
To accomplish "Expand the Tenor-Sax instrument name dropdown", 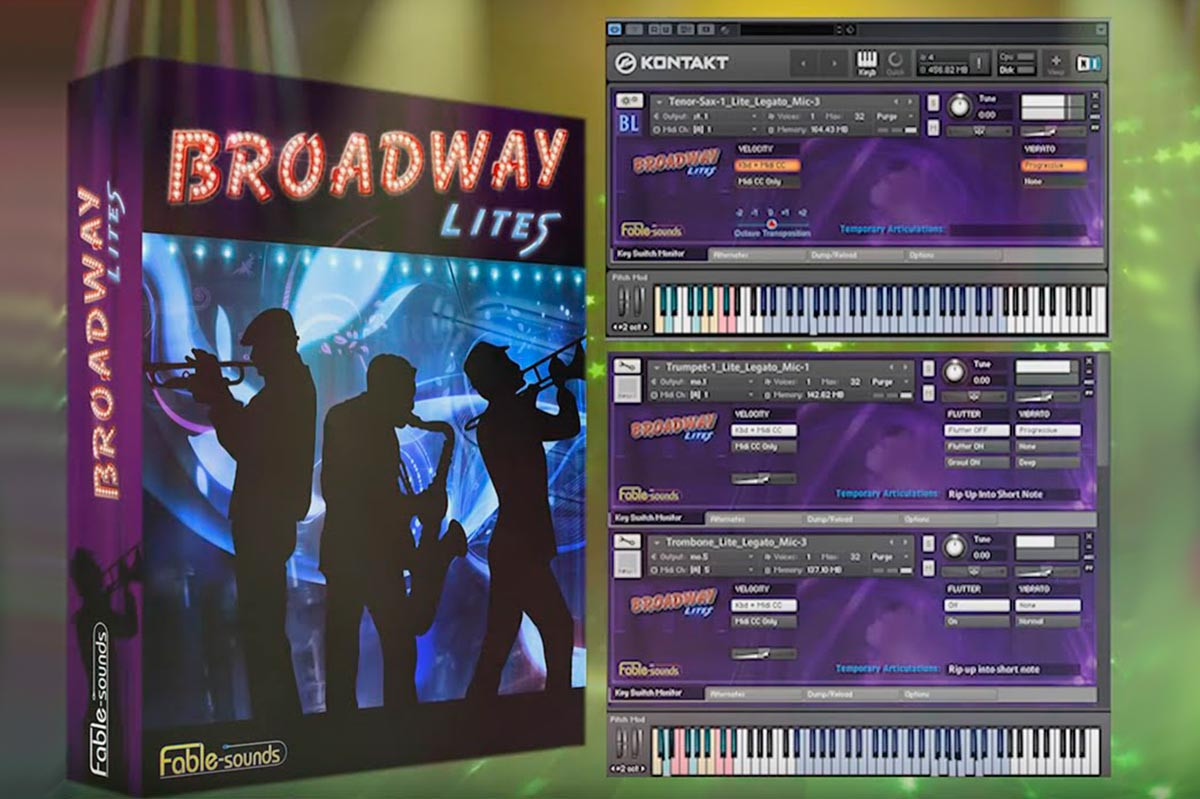I will click(x=657, y=101).
